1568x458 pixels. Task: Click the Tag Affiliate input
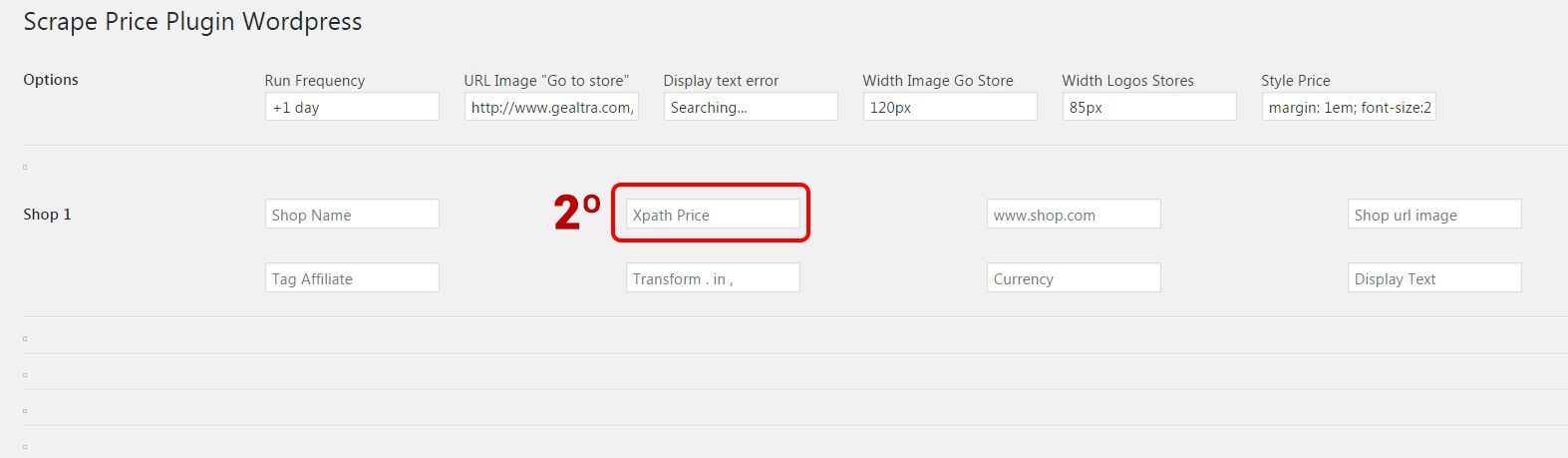tap(352, 278)
